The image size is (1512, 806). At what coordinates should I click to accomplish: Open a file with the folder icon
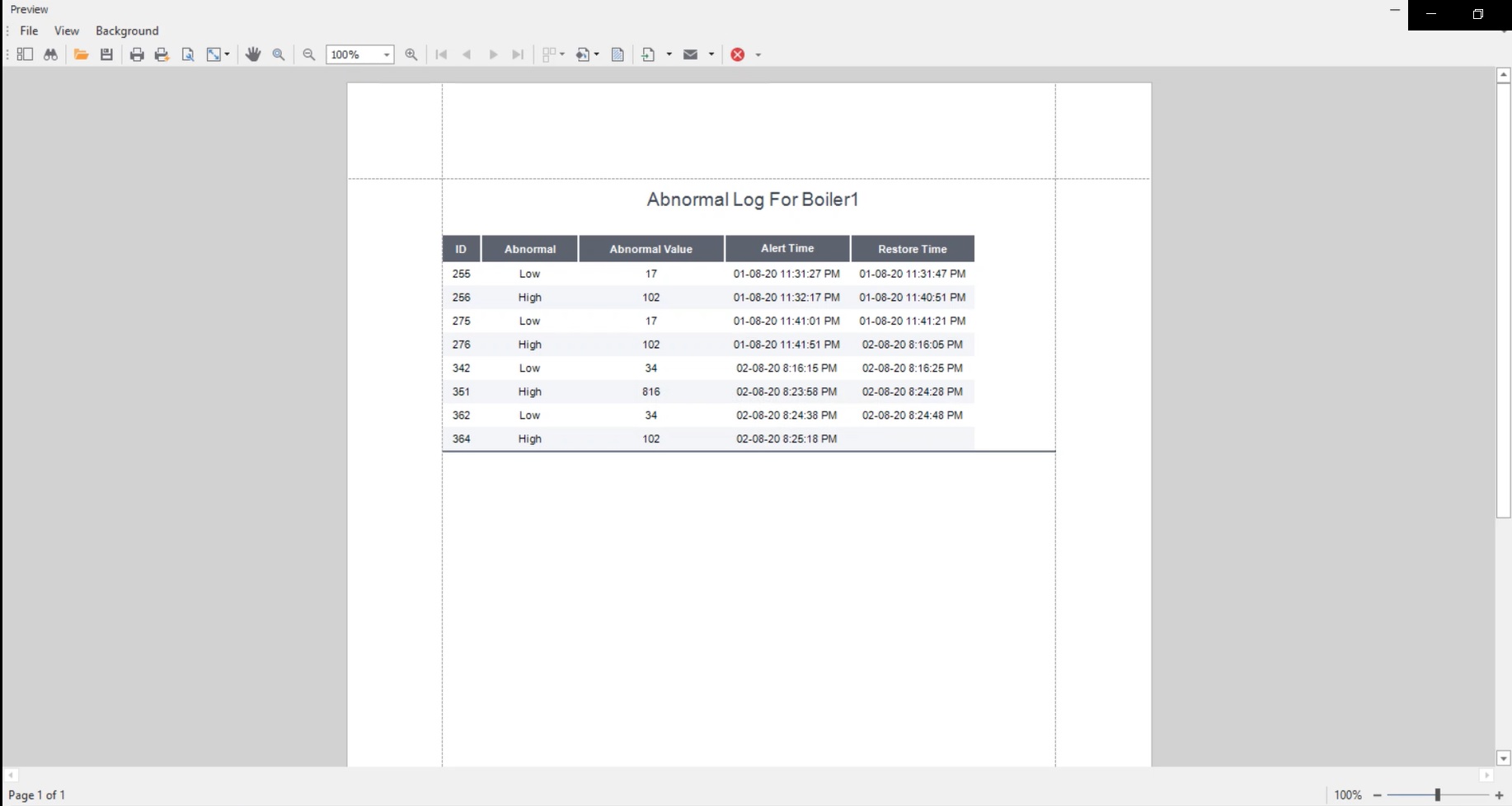click(81, 54)
